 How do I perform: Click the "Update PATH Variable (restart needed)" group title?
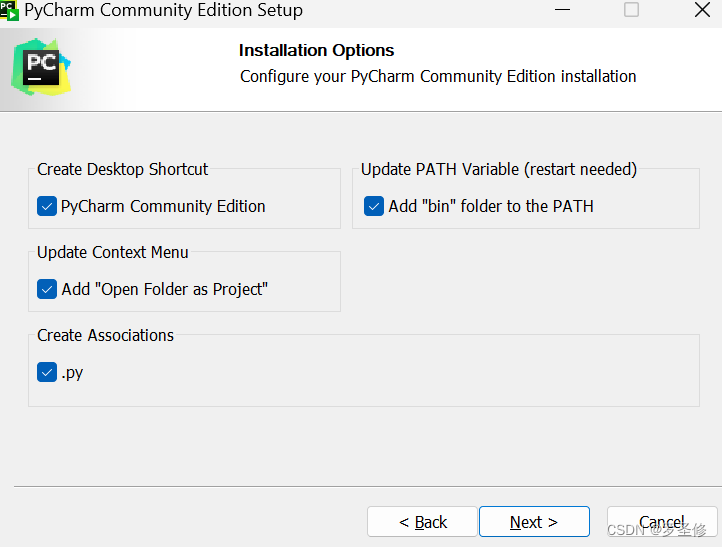(499, 169)
